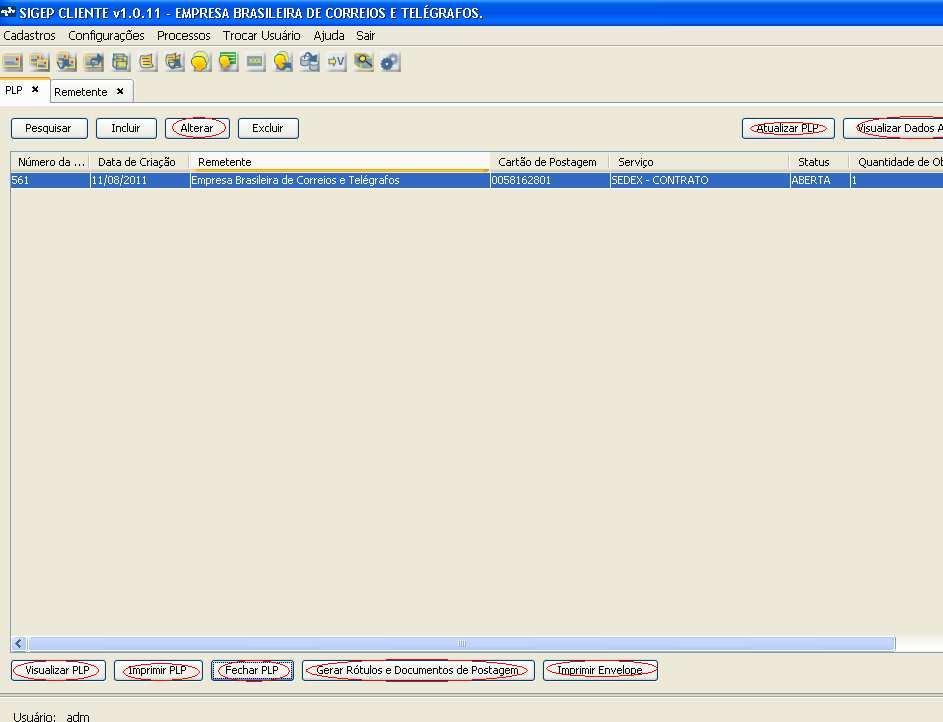Open the Cadastros menu
The height and width of the screenshot is (722, 943).
[x=29, y=35]
